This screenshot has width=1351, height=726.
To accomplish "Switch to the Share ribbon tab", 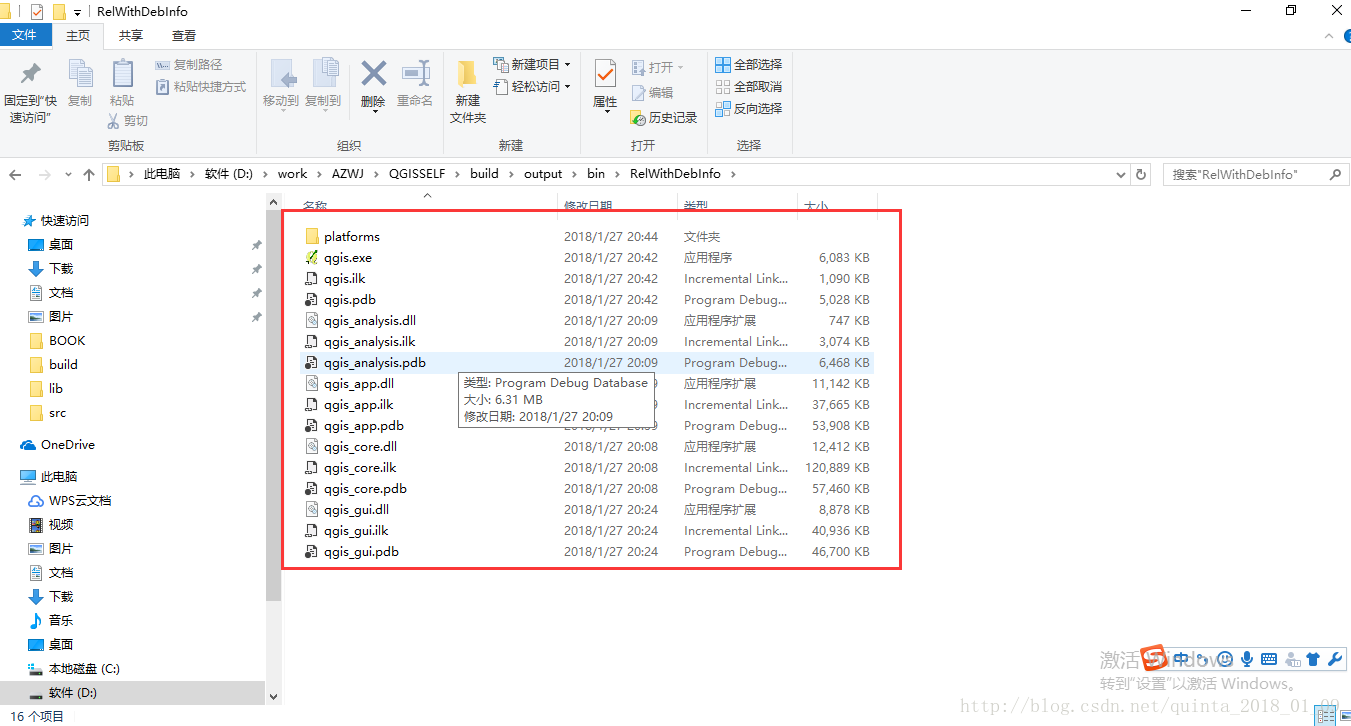I will point(131,35).
